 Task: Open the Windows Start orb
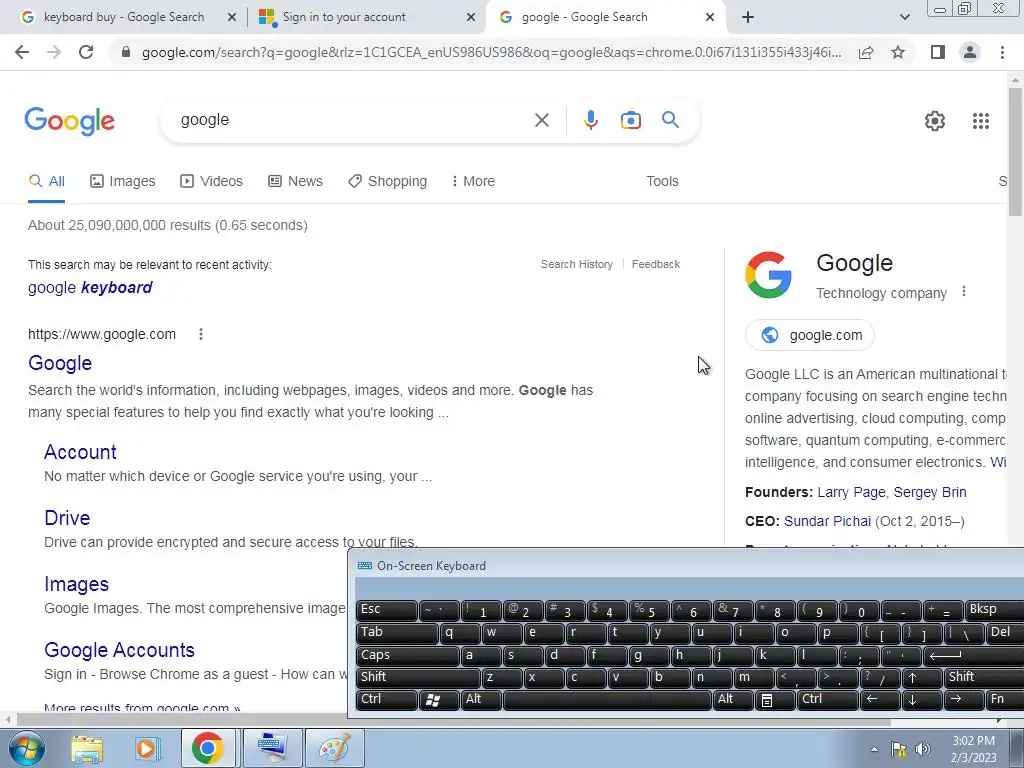(x=27, y=748)
